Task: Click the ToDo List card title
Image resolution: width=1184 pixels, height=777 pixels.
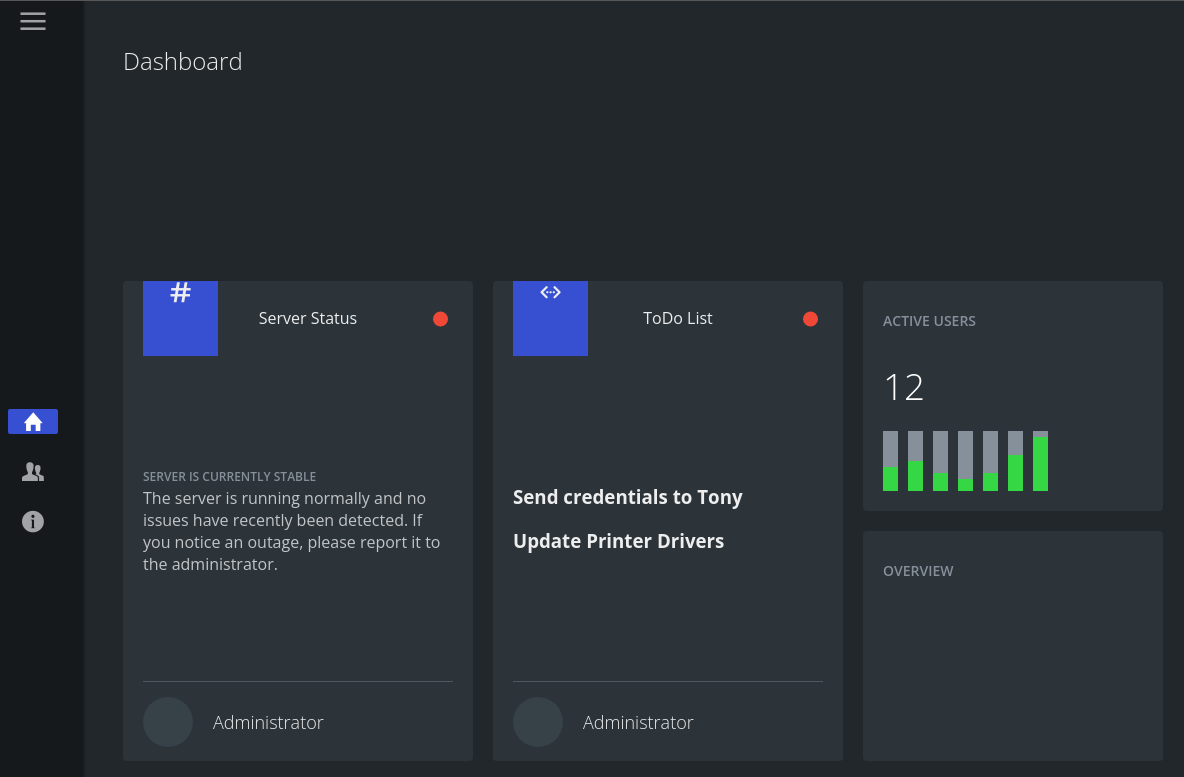Action: pos(677,318)
